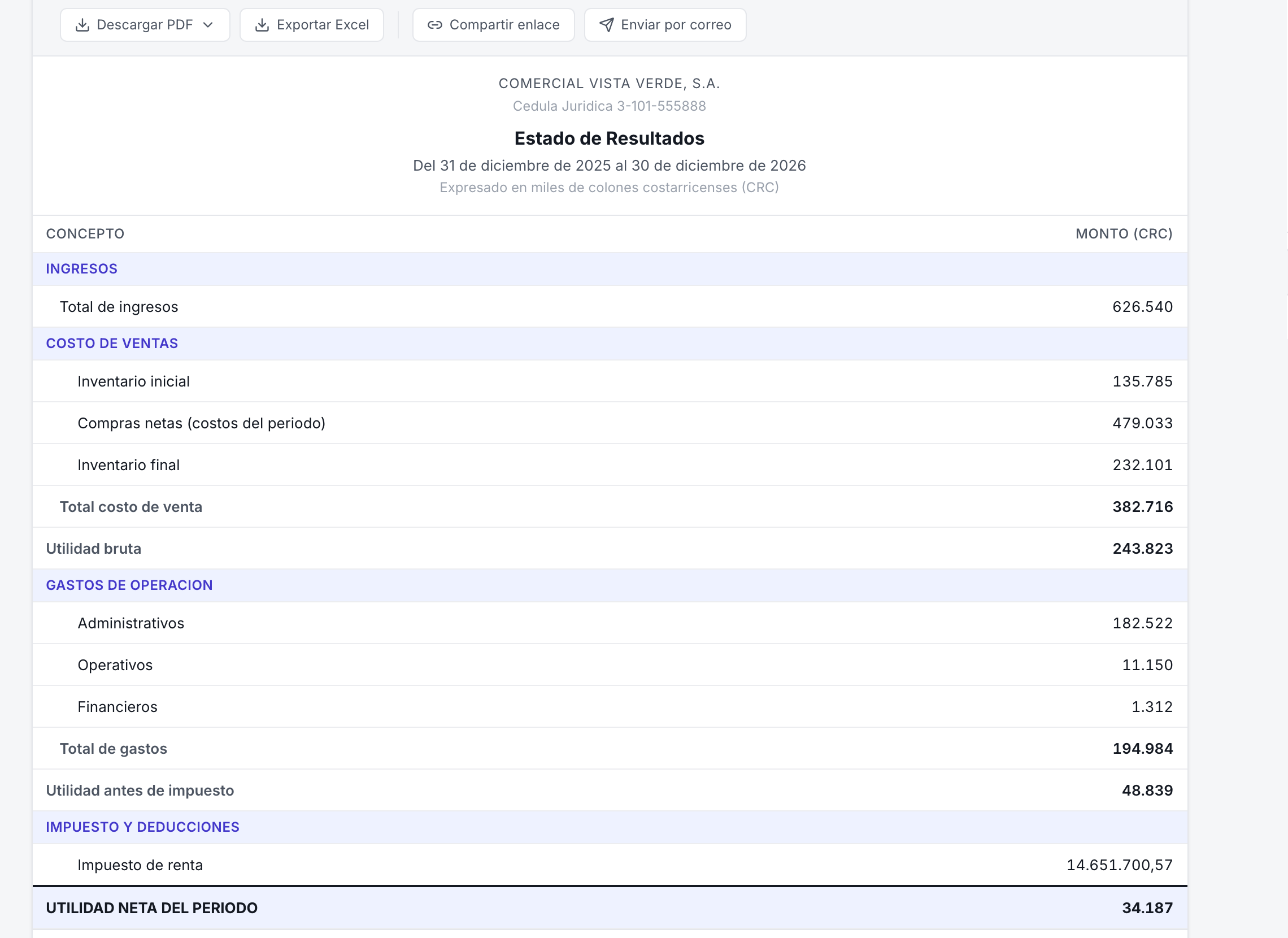
Task: Click the Estado de Resultados heading
Action: (610, 138)
